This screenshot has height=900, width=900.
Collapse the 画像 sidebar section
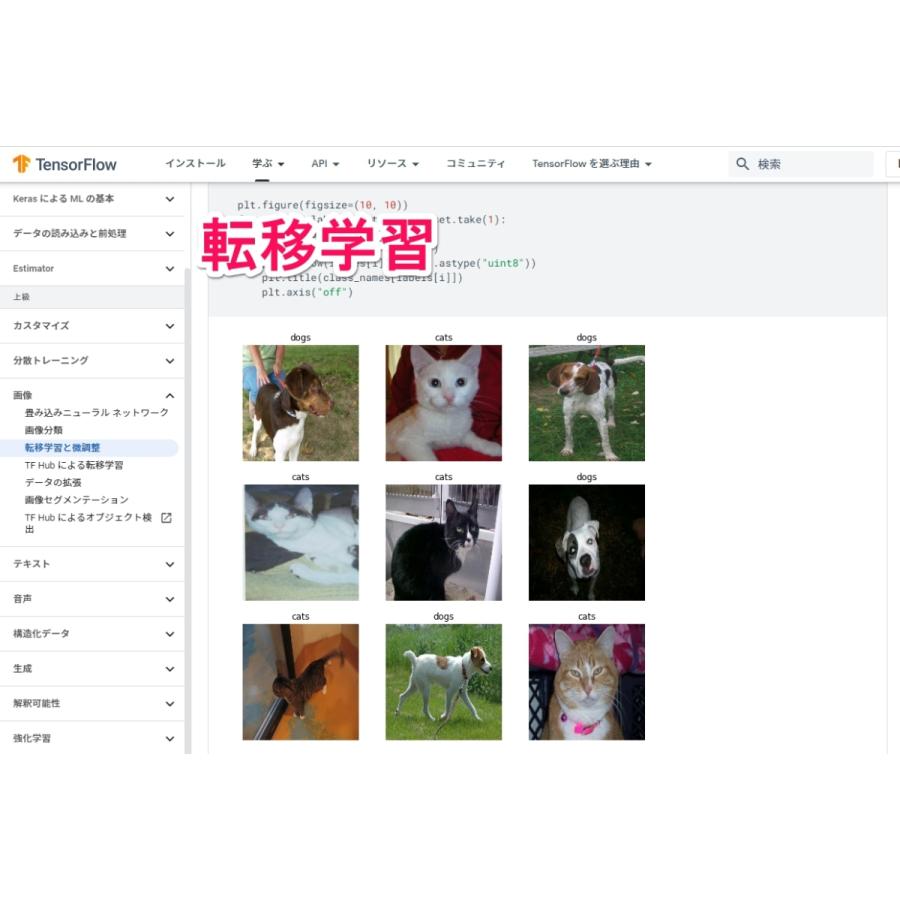[x=92, y=394]
